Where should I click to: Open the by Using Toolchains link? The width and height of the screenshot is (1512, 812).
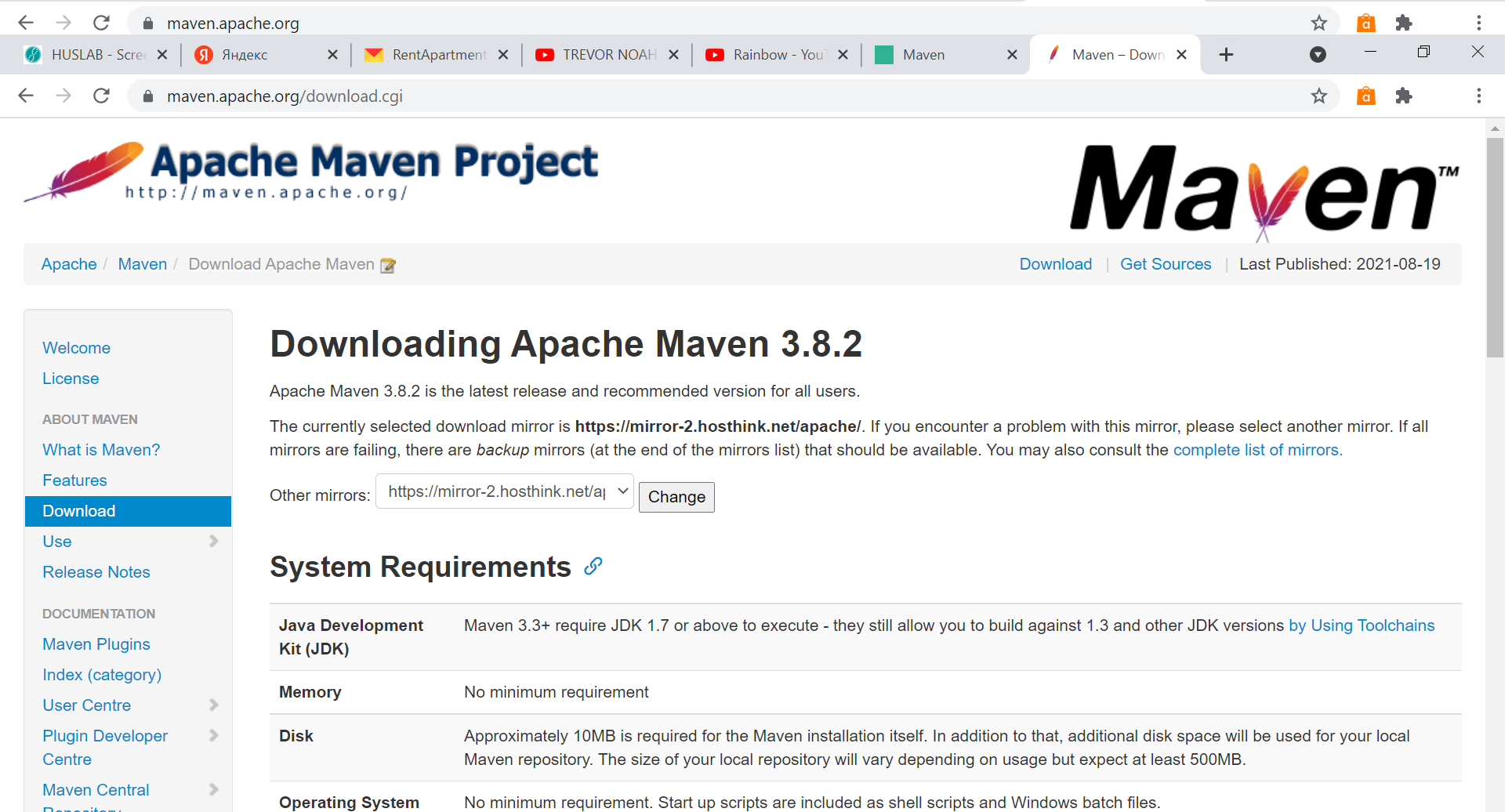[1362, 625]
